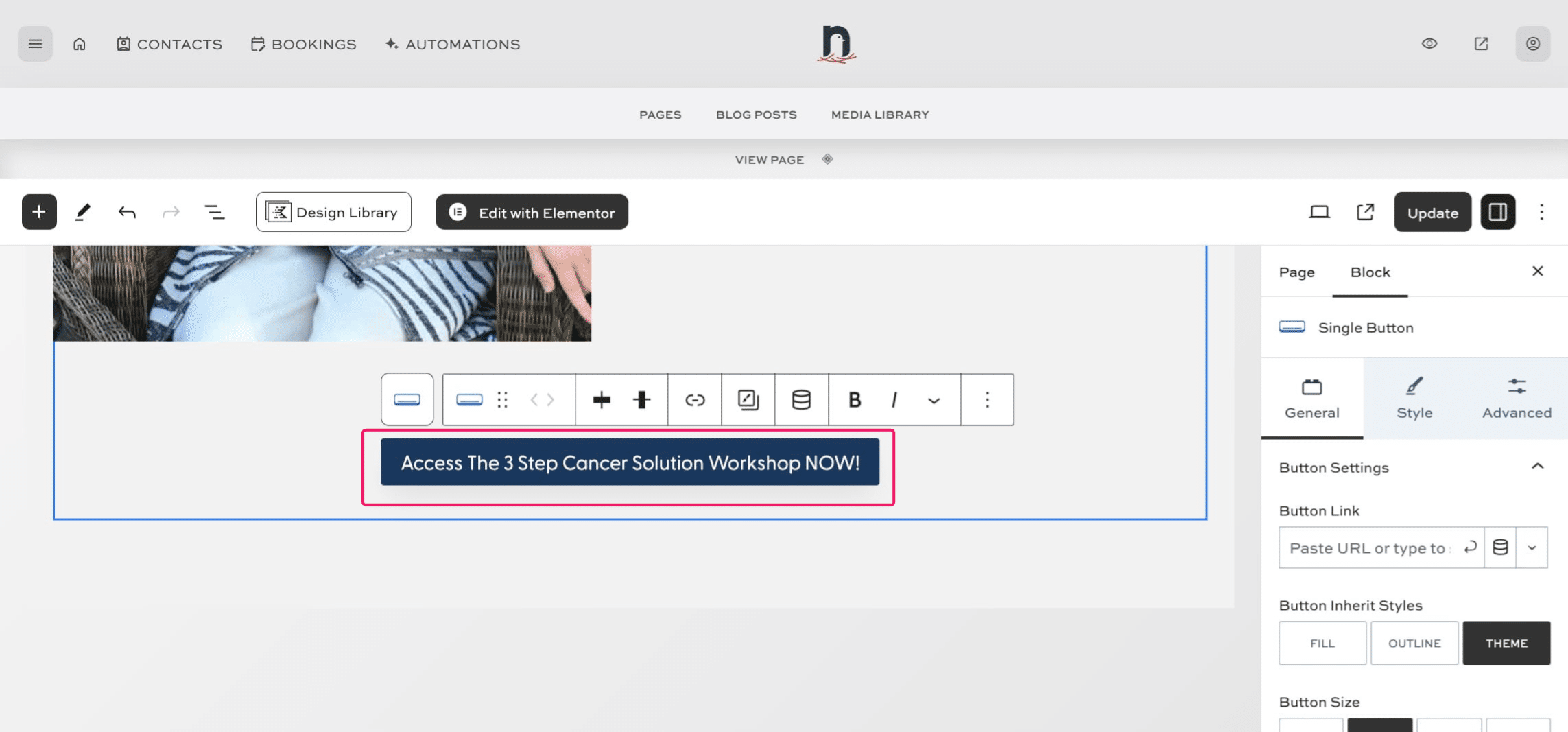This screenshot has height=732, width=1568.
Task: Select the THEME button style
Action: pyautogui.click(x=1506, y=643)
